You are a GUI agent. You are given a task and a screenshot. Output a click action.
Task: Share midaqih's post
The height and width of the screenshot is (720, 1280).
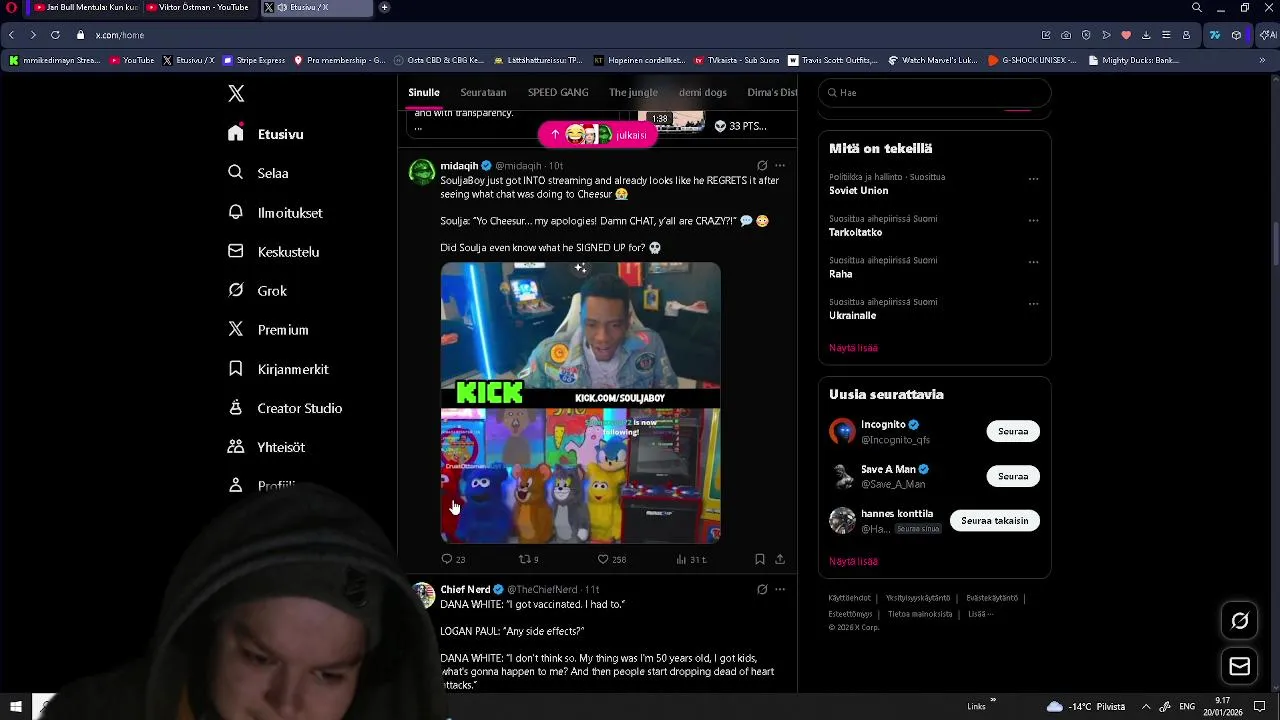click(780, 559)
